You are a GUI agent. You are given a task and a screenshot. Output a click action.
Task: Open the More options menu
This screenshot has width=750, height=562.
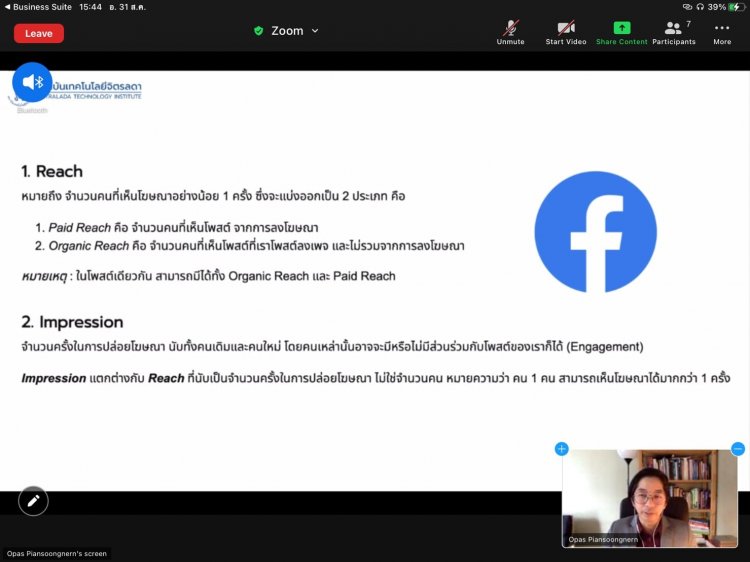(x=722, y=33)
